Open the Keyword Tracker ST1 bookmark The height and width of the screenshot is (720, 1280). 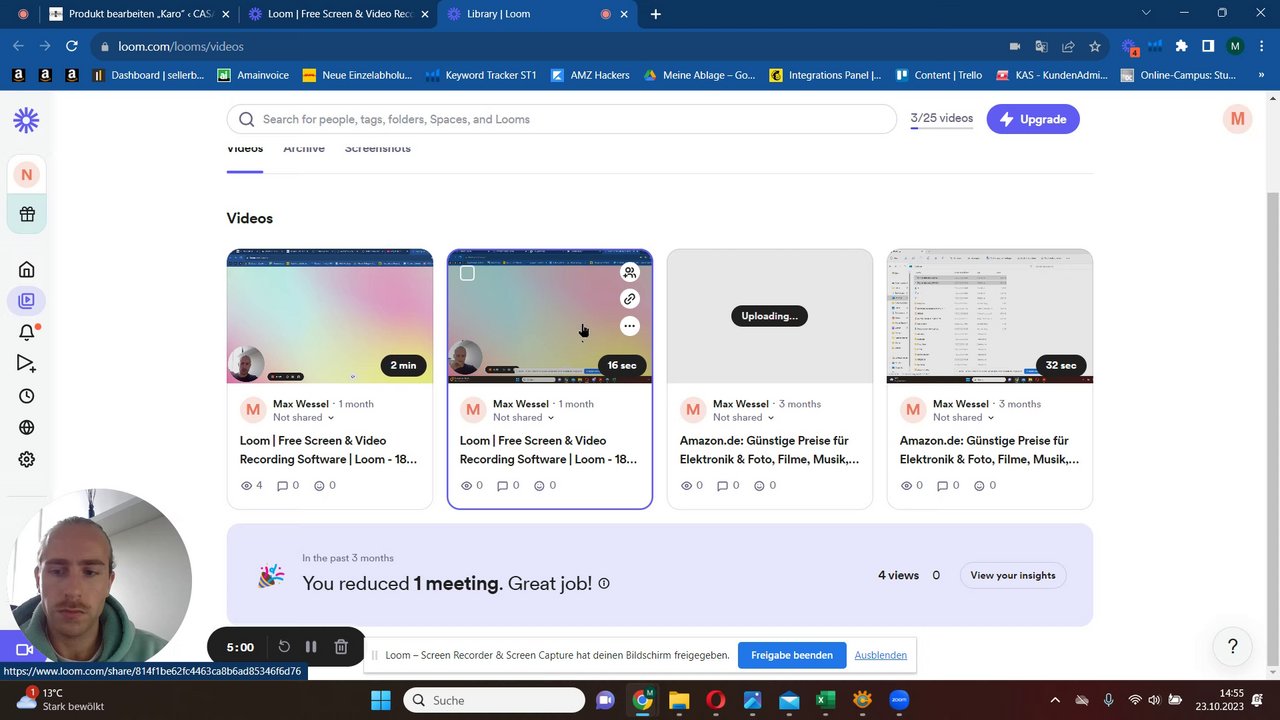(x=481, y=75)
